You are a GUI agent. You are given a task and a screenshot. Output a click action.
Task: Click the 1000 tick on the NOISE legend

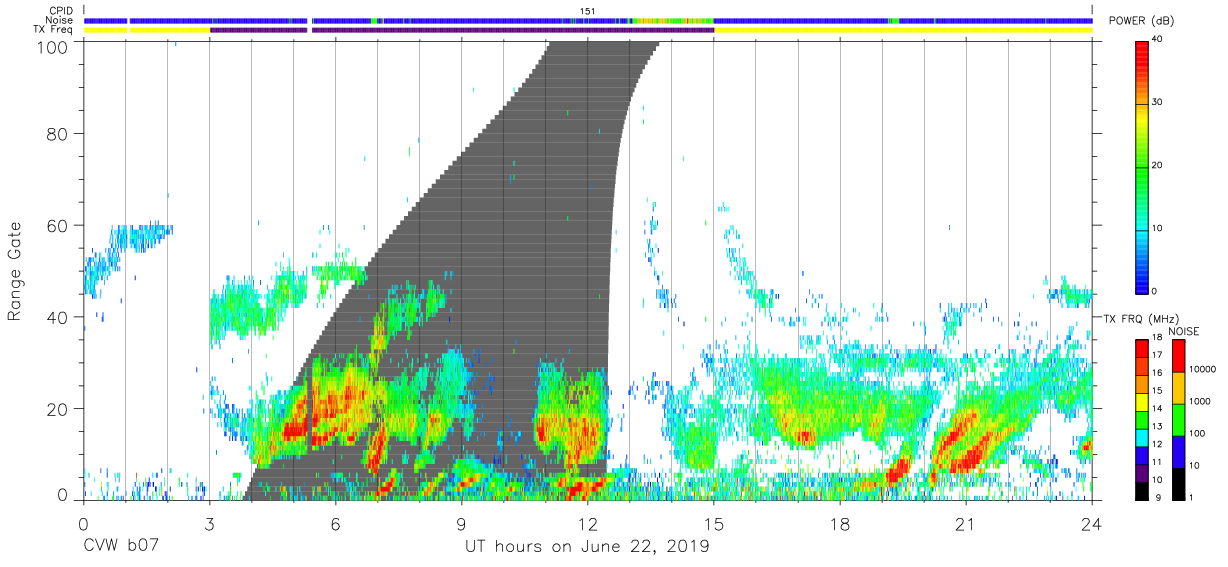click(1200, 401)
